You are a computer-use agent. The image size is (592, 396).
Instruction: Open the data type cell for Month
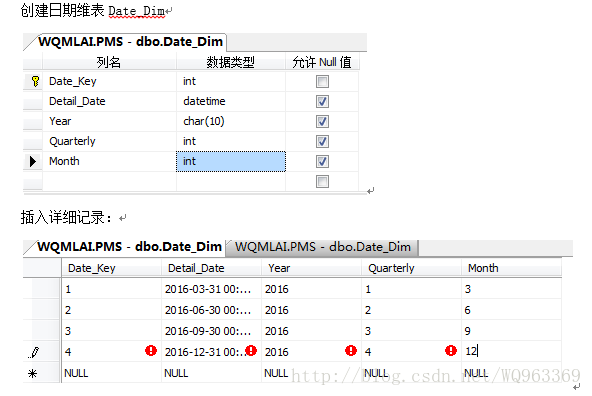pyautogui.click(x=231, y=161)
